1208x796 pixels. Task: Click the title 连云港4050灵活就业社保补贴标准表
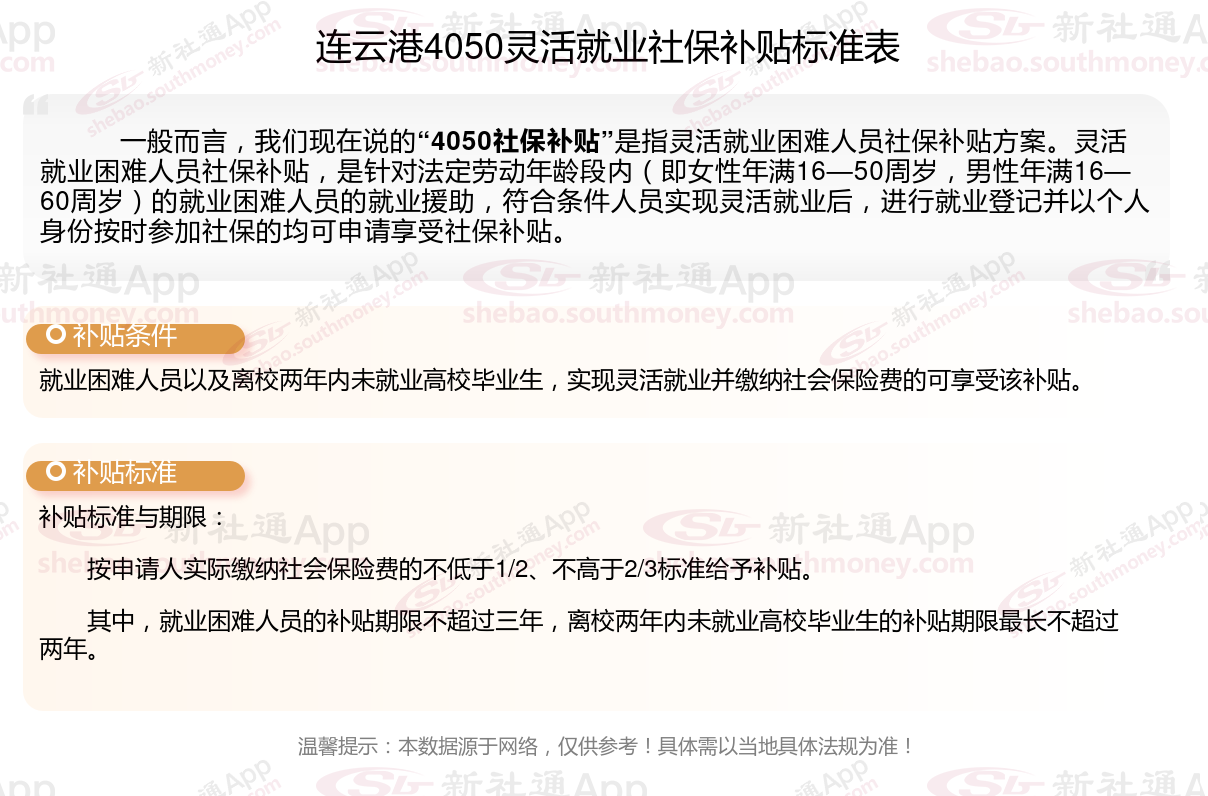[608, 48]
